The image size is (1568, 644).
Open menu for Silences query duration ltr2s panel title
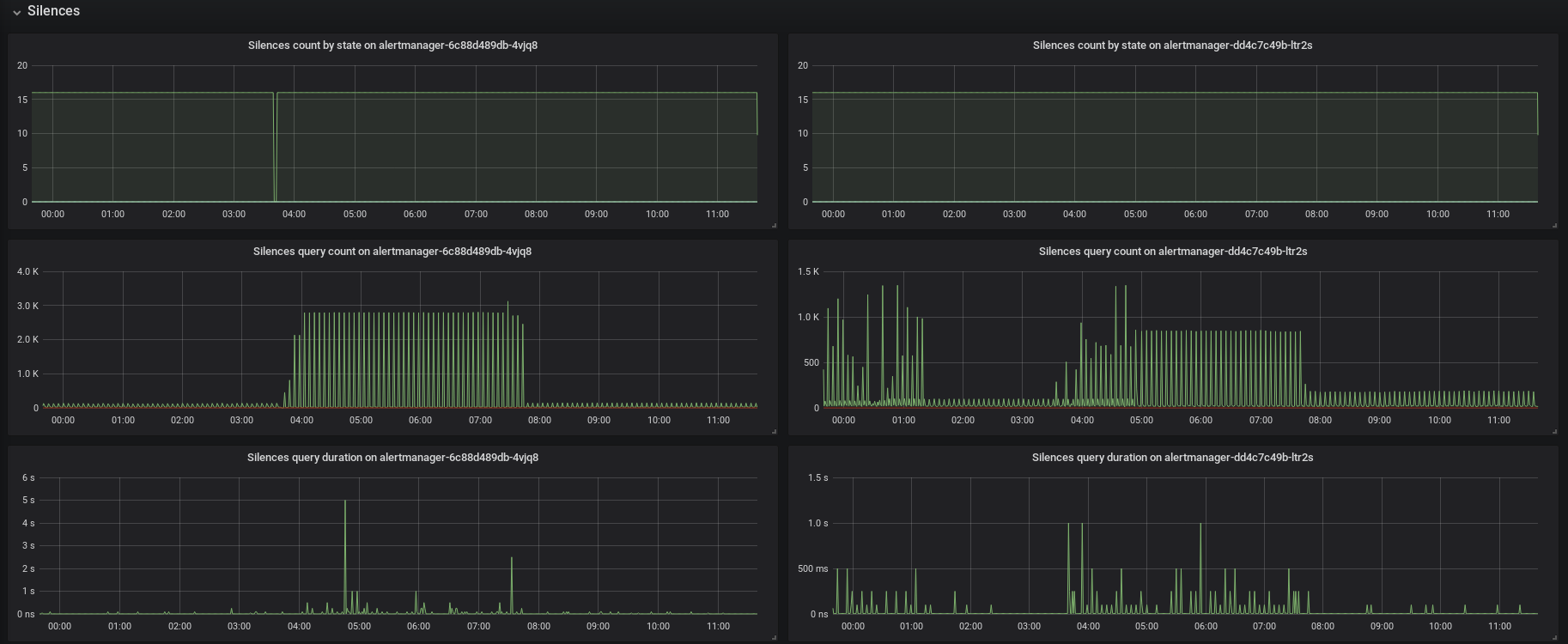click(1172, 458)
